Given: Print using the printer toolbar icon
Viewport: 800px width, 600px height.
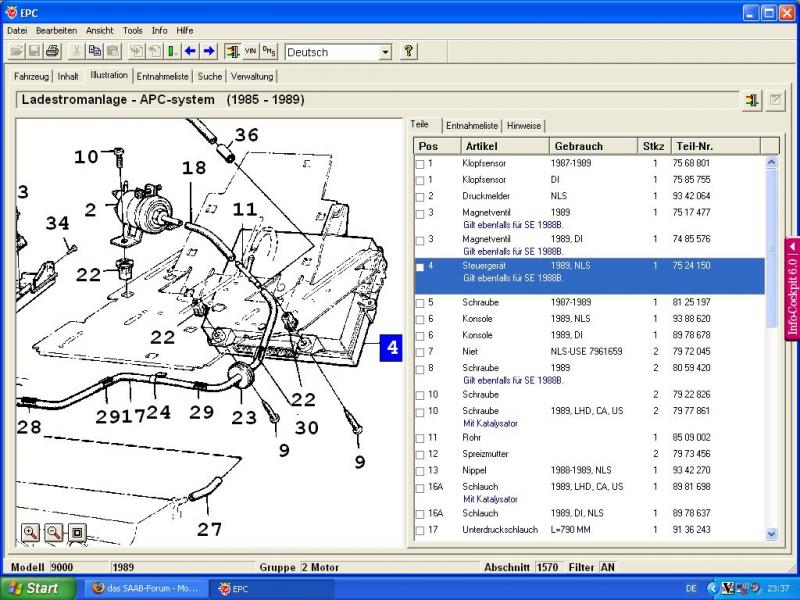Looking at the screenshot, I should click(x=53, y=51).
